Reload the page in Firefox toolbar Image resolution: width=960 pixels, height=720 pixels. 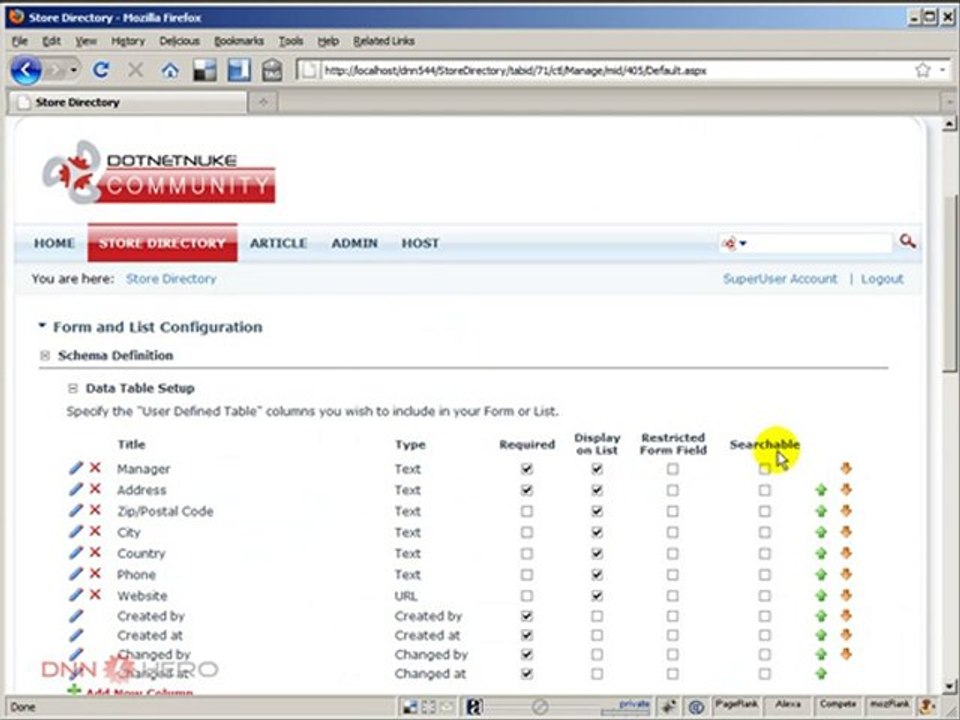[101, 70]
